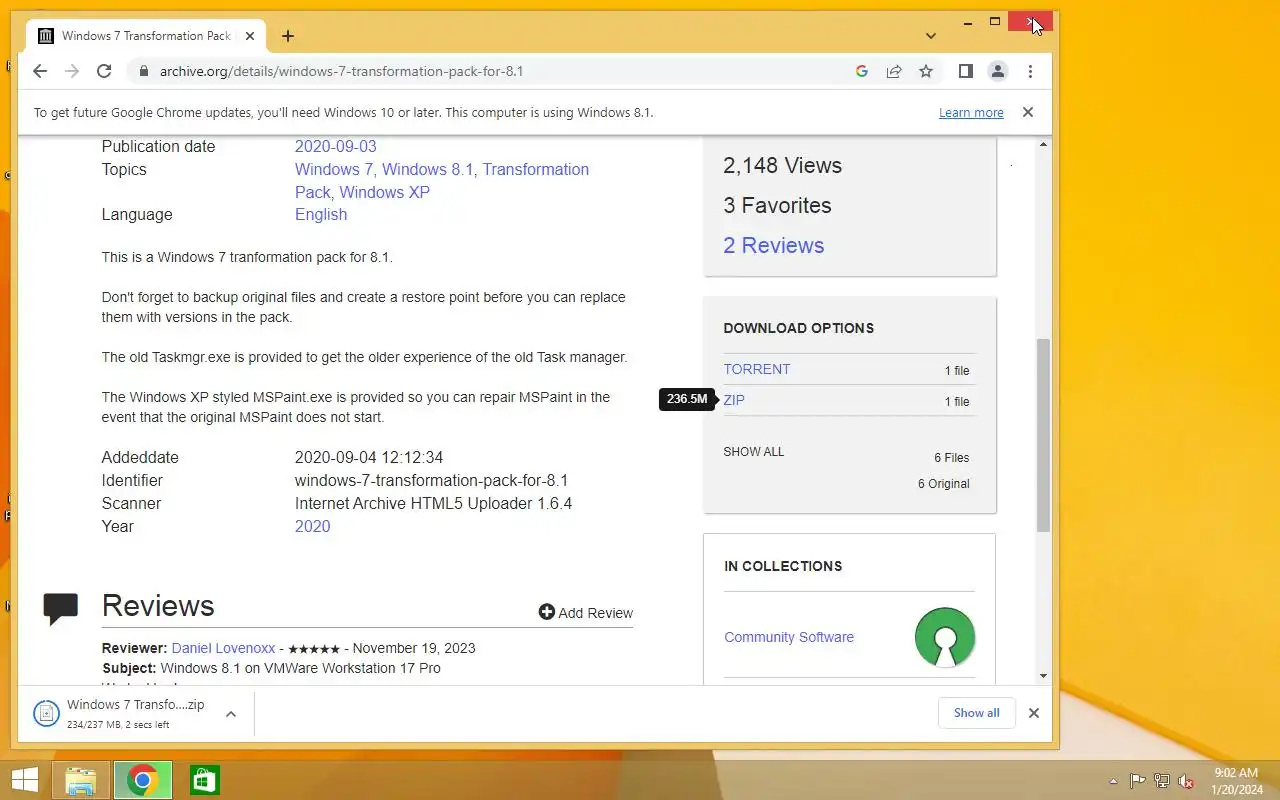1280x800 pixels.
Task: Open the Windows 8.1 topic link
Action: click(427, 169)
